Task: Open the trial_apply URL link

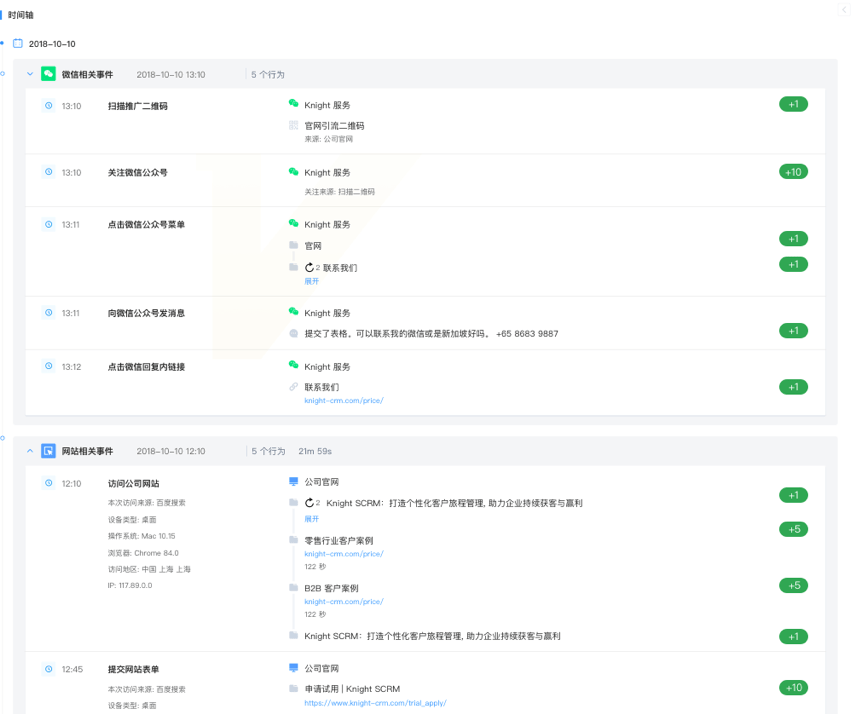Action: (x=375, y=703)
